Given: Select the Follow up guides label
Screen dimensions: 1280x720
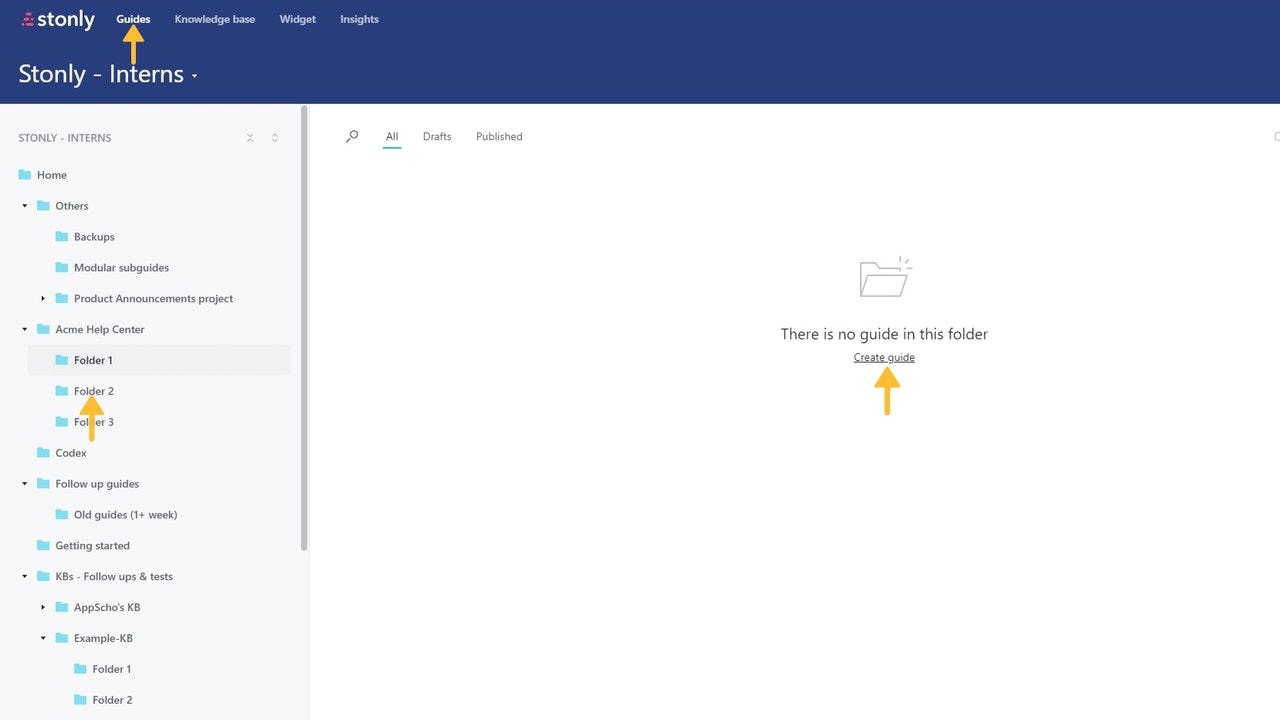Looking at the screenshot, I should click(x=97, y=484).
